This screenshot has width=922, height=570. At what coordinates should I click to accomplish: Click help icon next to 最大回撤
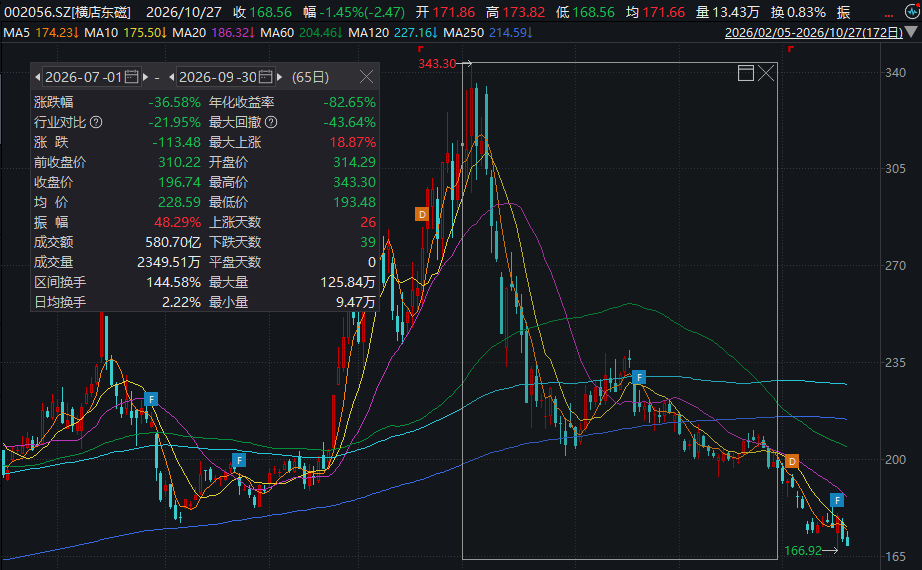click(x=271, y=122)
